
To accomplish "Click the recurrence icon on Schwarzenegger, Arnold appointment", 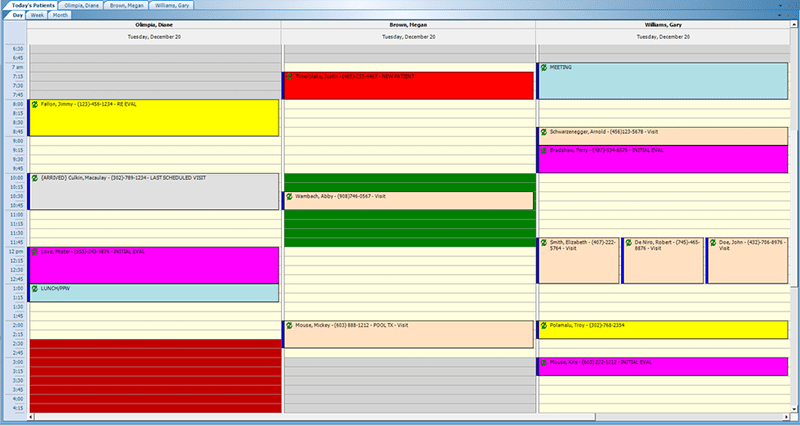I will coord(544,132).
